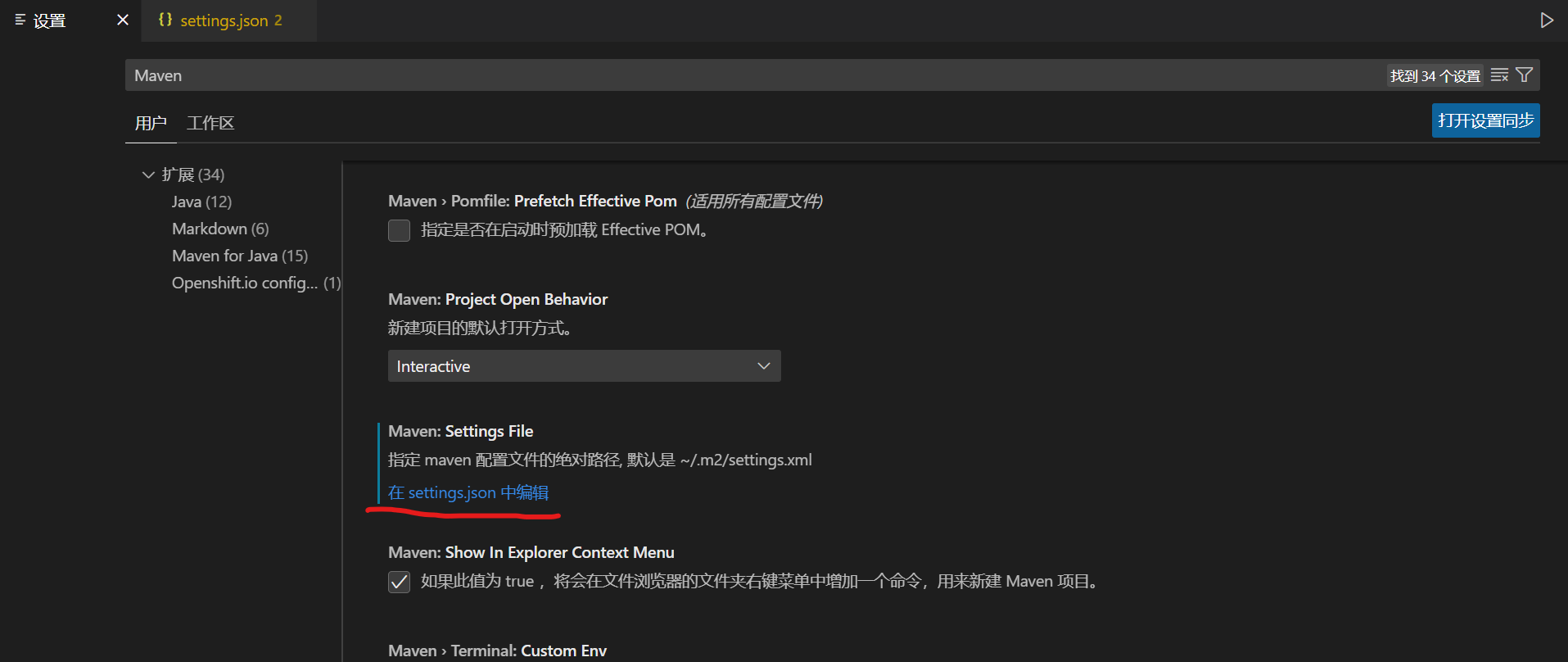Screen dimensions: 1568x662
Task: Open the Project Open Behavior Interactive dropdown
Action: pos(584,366)
